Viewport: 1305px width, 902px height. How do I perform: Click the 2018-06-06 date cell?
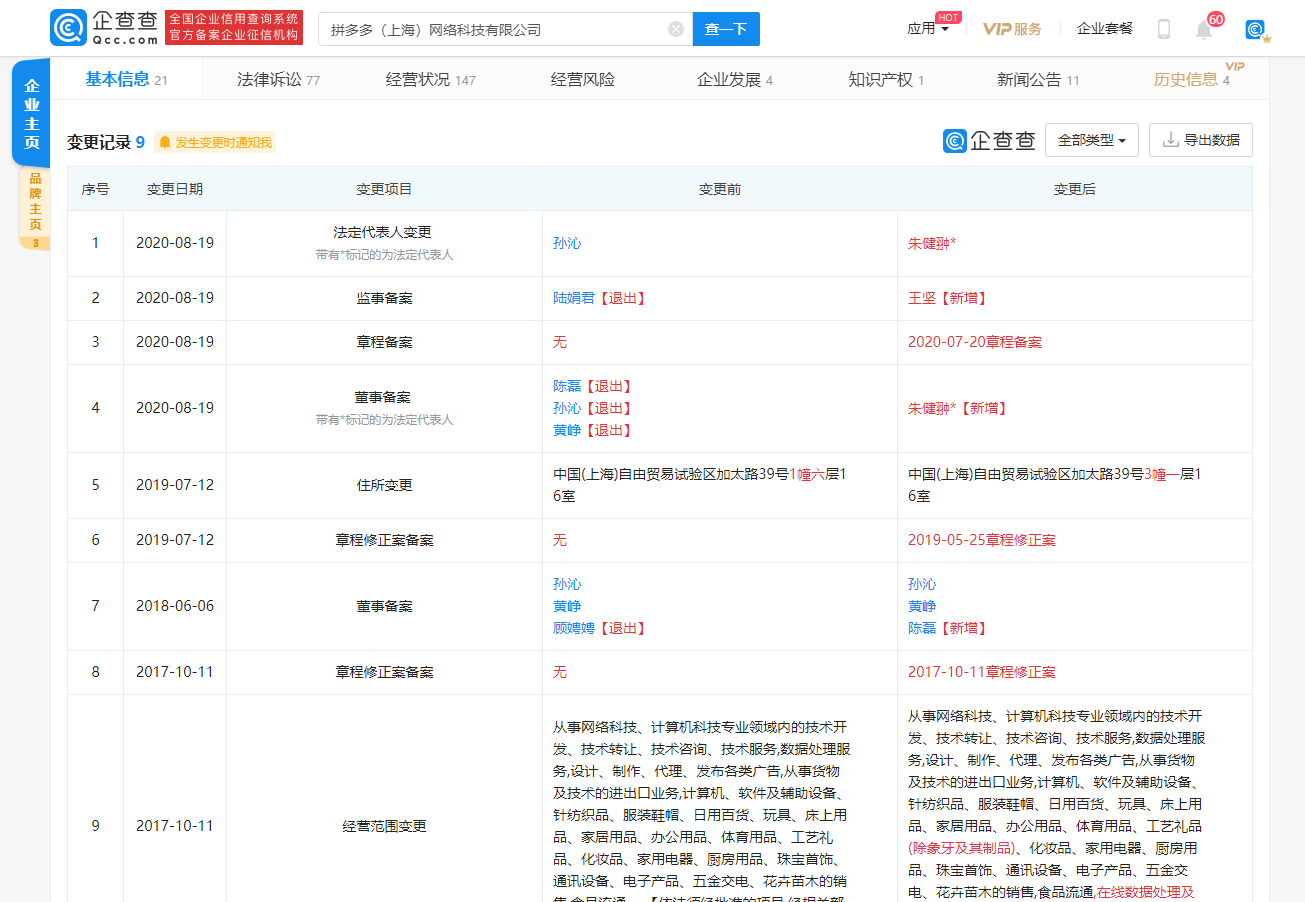[175, 606]
